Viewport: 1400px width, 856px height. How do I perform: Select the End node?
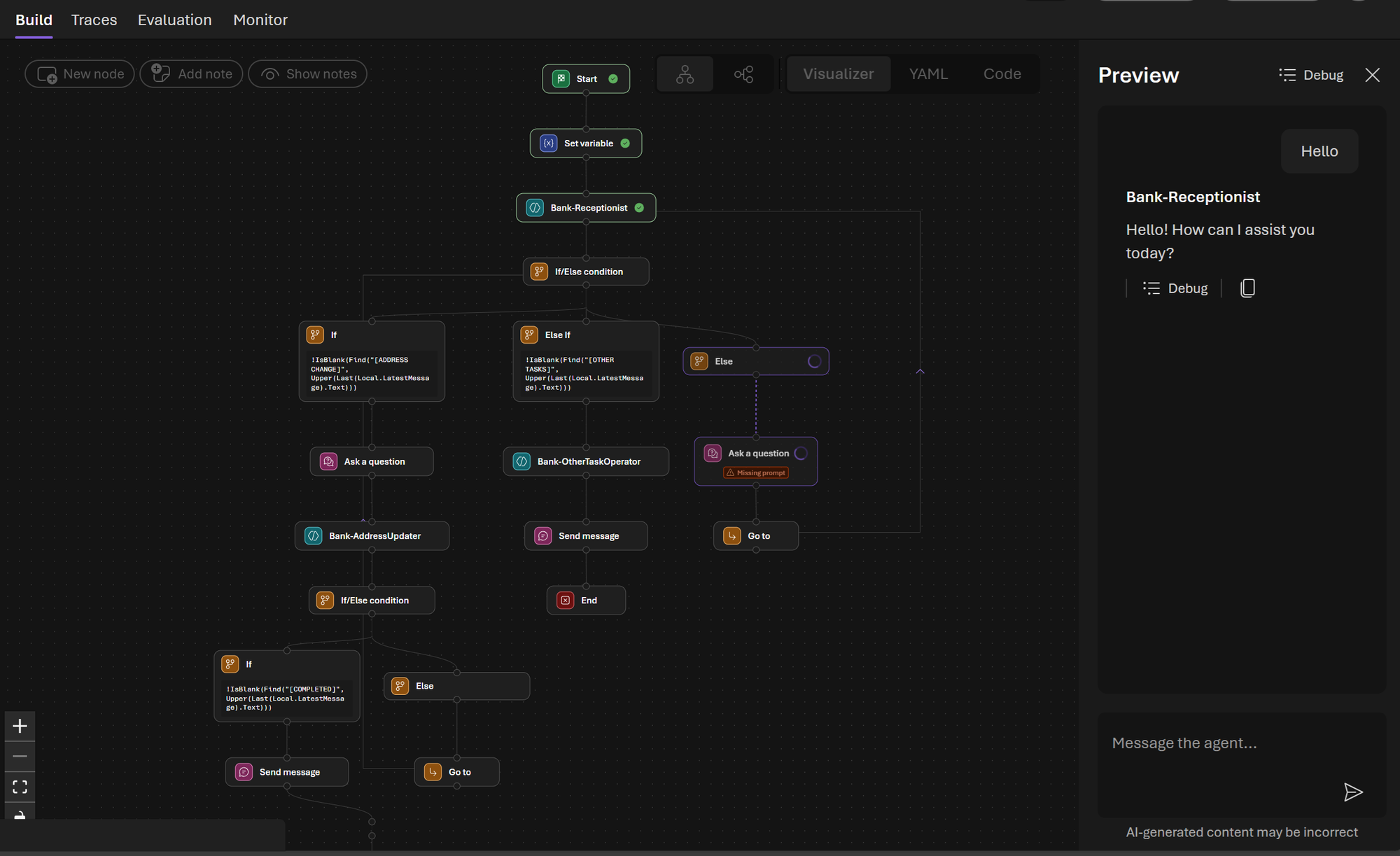586,601
